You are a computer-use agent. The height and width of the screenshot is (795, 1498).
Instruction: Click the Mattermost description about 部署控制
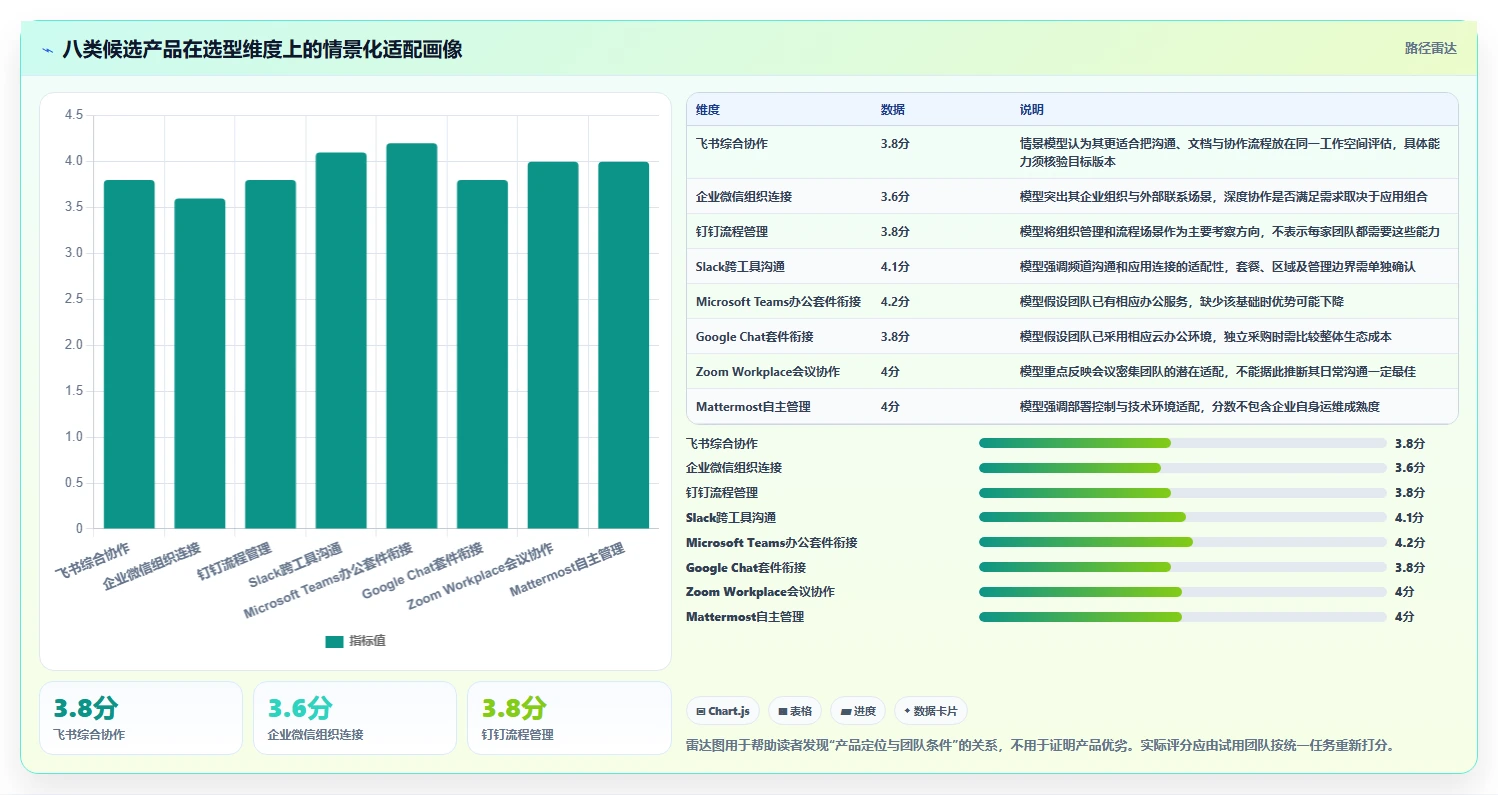click(1199, 407)
